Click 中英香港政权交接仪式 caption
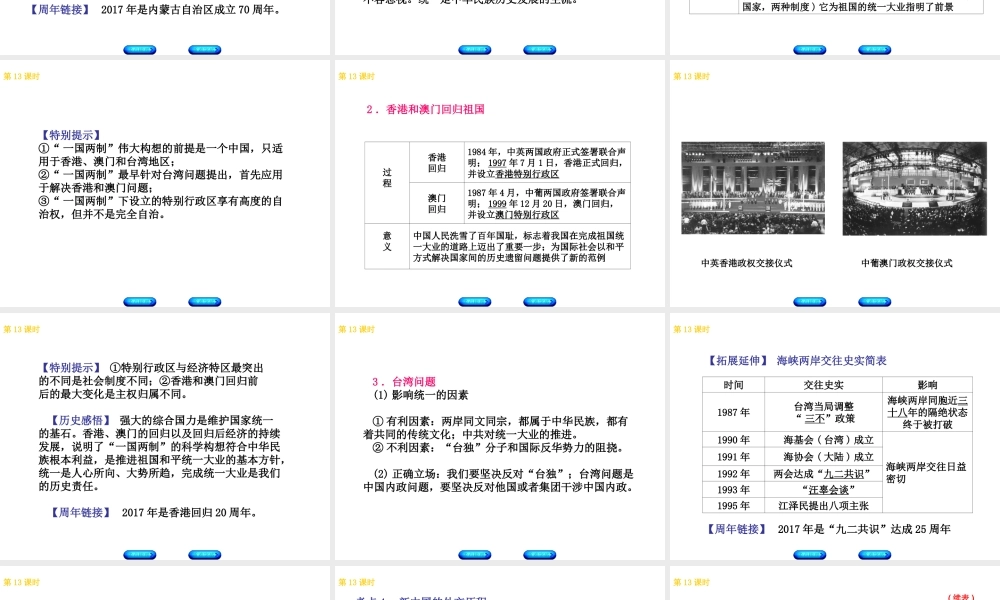 click(x=747, y=263)
